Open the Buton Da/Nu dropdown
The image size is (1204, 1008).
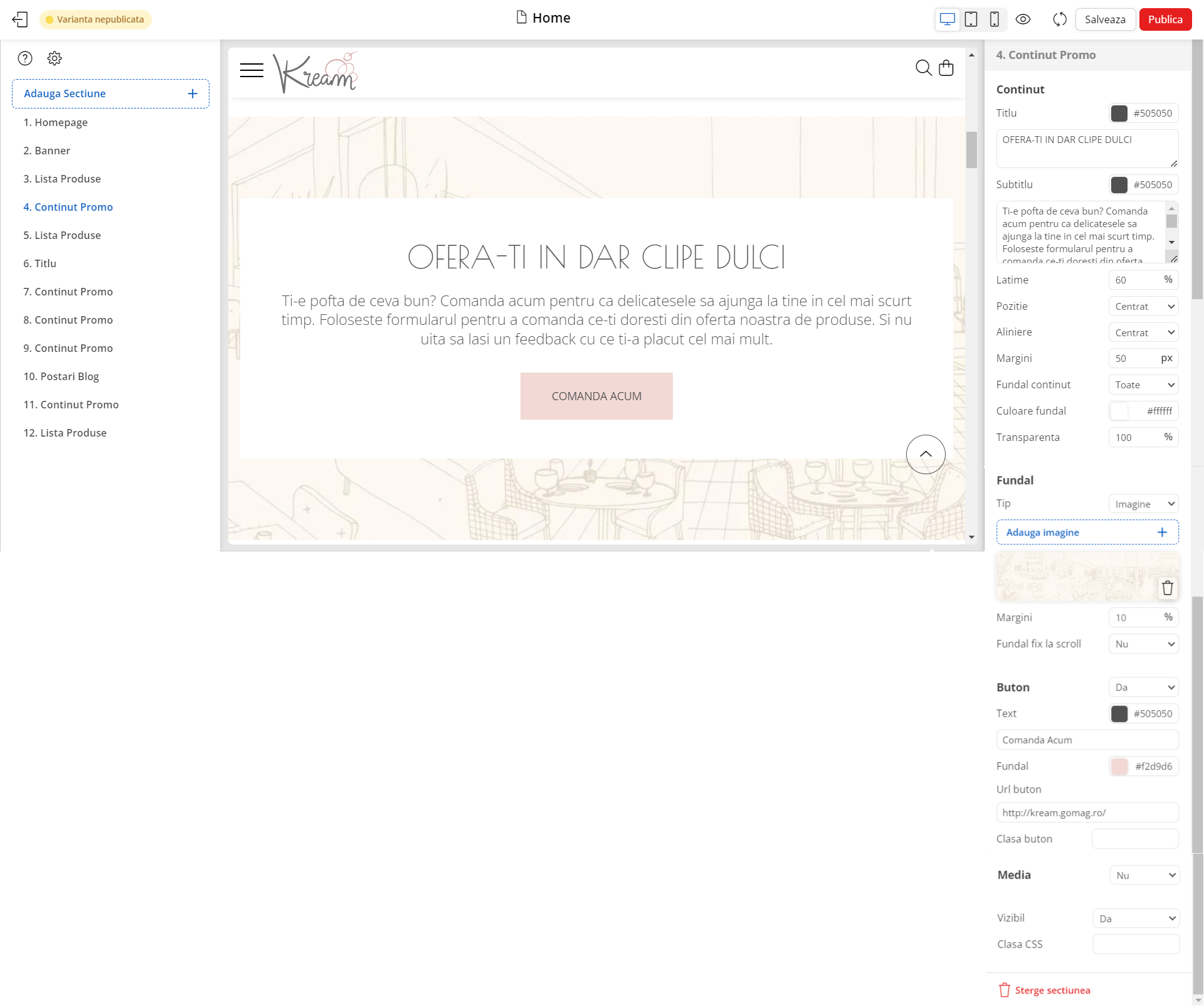1143,687
